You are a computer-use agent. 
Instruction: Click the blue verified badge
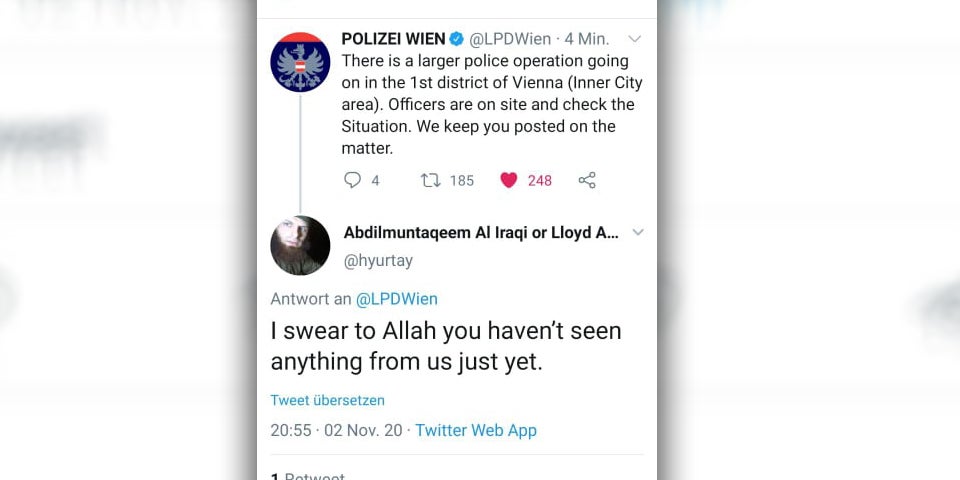point(456,39)
